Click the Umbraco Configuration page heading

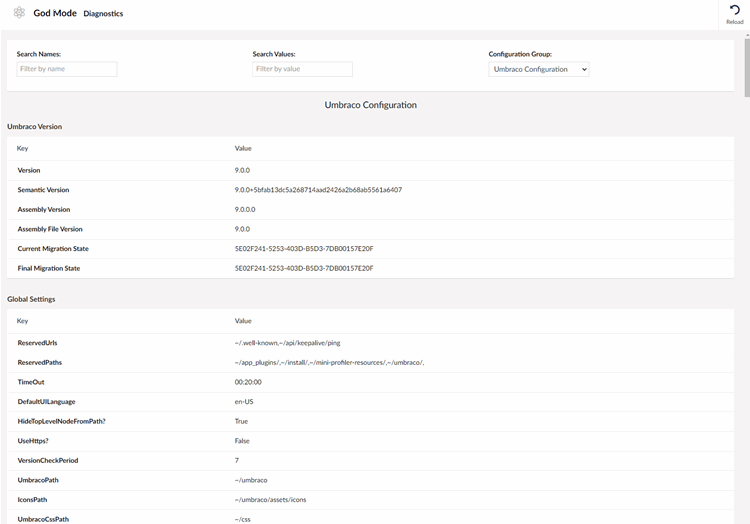click(x=370, y=105)
